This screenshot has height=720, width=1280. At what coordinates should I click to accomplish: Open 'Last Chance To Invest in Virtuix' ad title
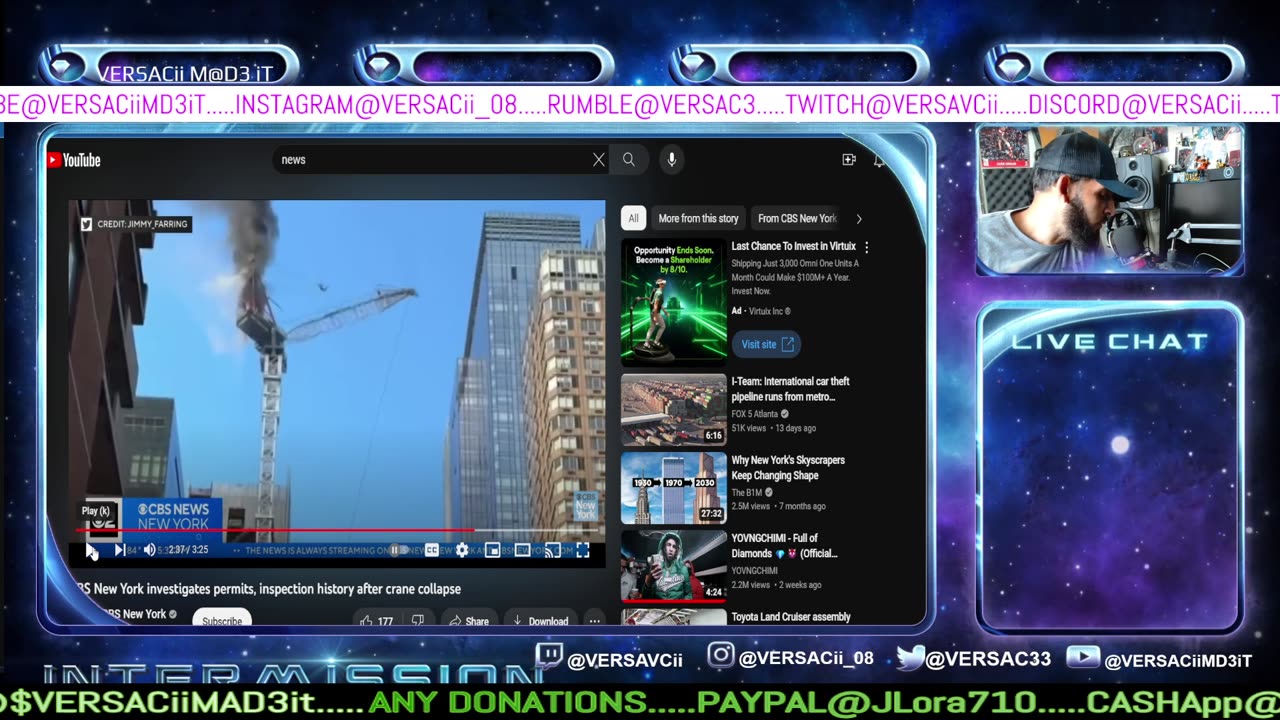(794, 246)
